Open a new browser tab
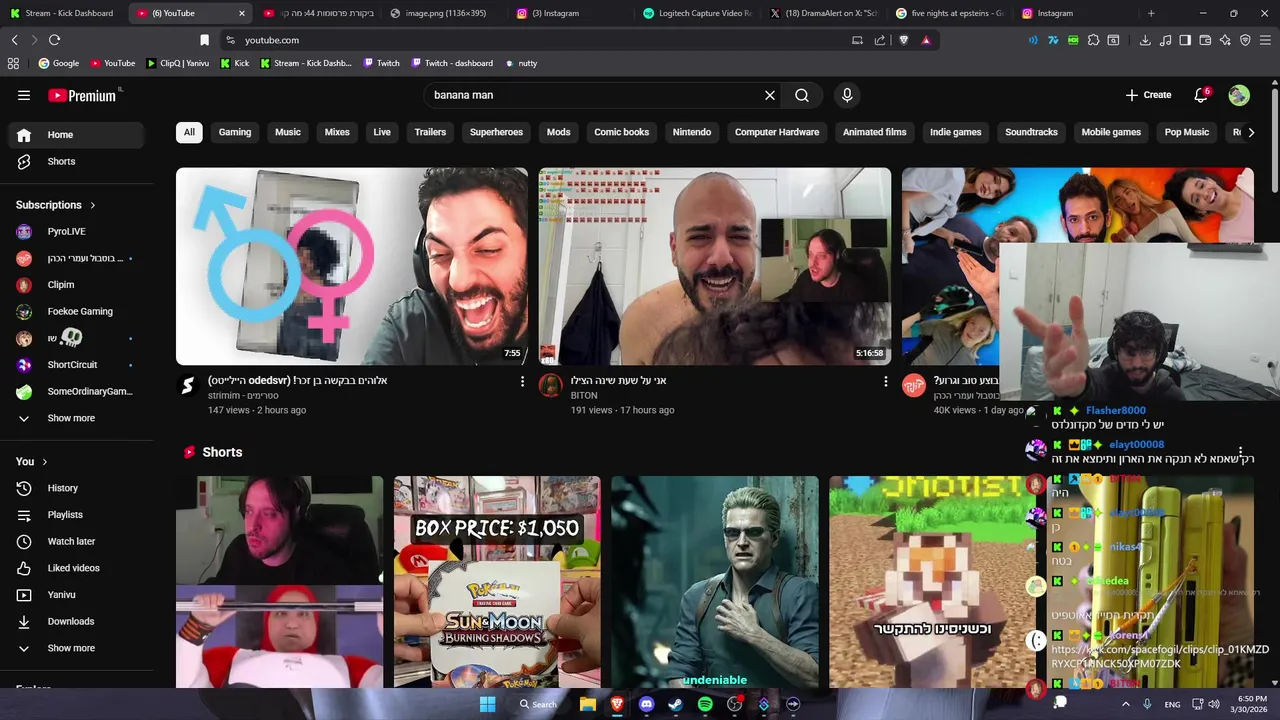The height and width of the screenshot is (720, 1280). click(1151, 13)
